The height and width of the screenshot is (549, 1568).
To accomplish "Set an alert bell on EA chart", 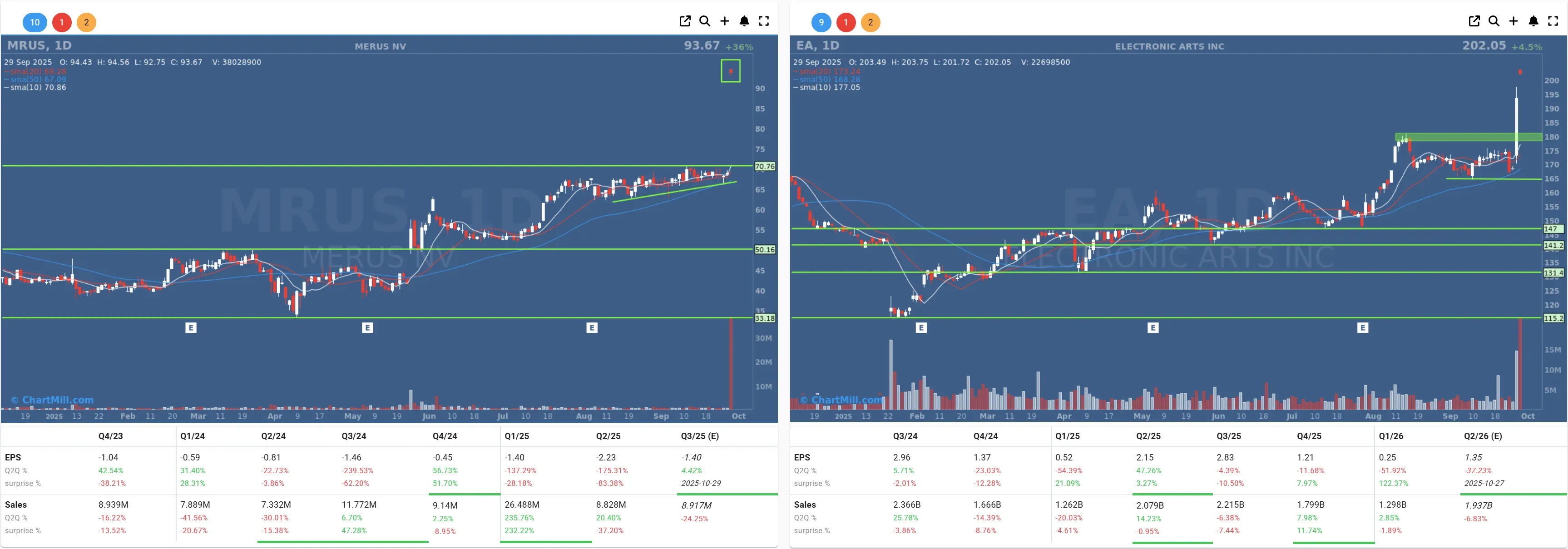I will coord(1533,21).
